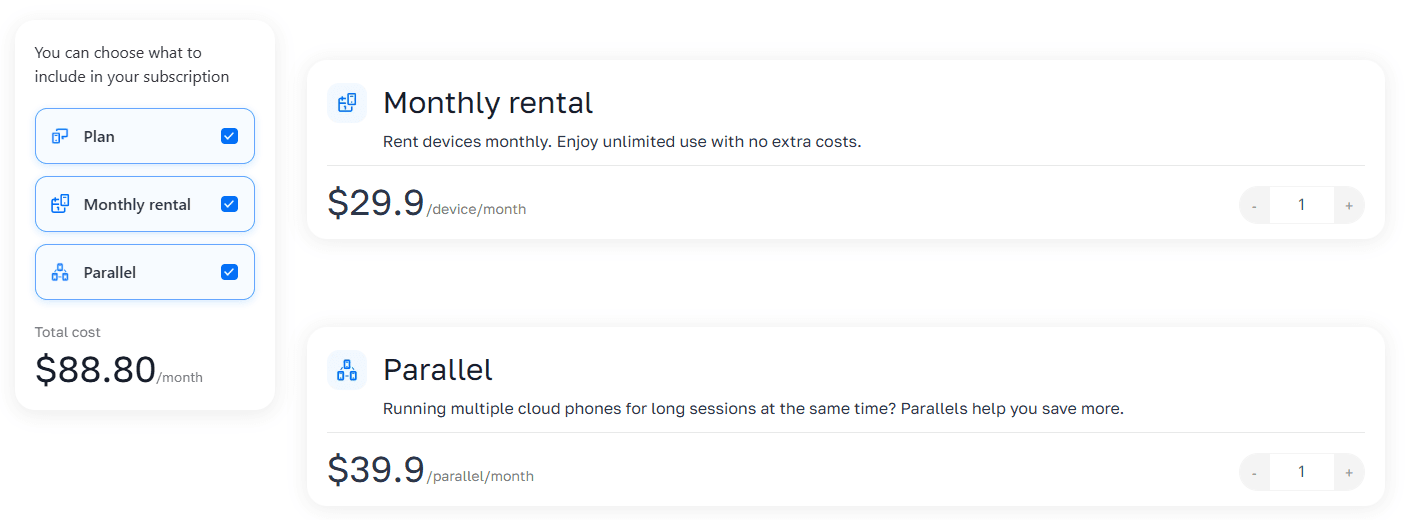Image resolution: width=1410 pixels, height=520 pixels.
Task: Increase the Monthly rental device quantity
Action: click(1349, 205)
